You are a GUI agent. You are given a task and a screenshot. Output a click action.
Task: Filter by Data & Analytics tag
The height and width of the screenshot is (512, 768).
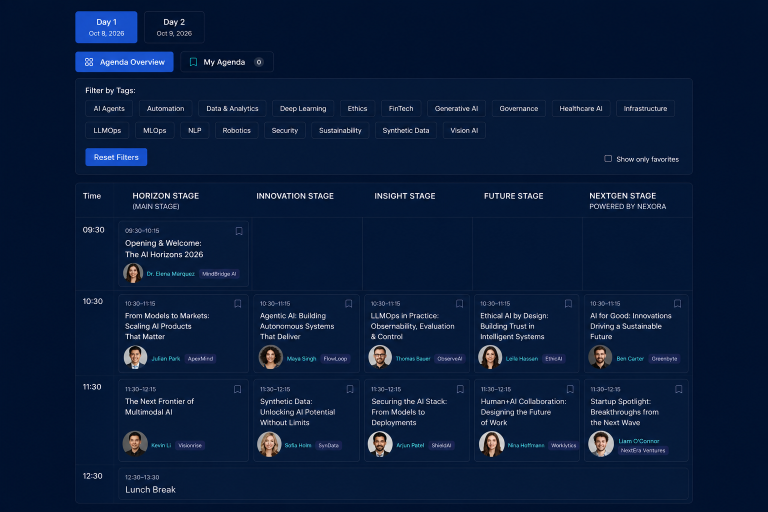232,109
